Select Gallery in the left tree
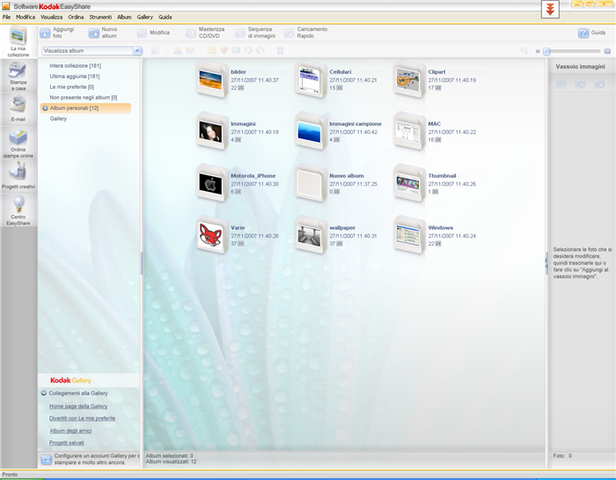Viewport: 616px width, 480px height. point(58,119)
